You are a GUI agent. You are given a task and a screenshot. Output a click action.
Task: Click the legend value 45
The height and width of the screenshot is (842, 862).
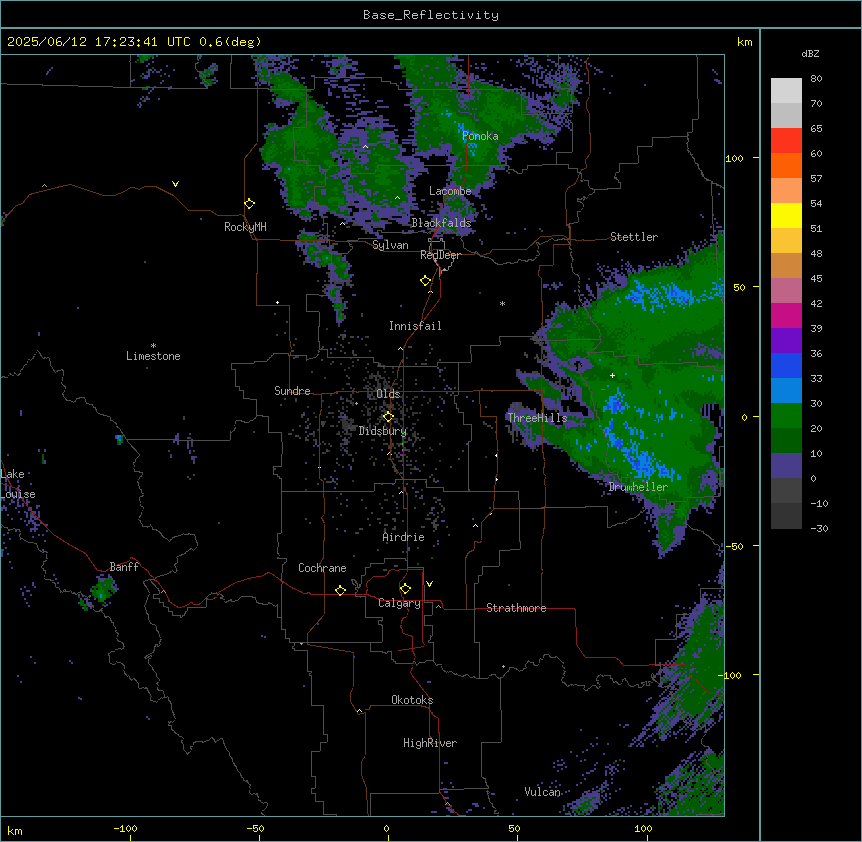816,279
